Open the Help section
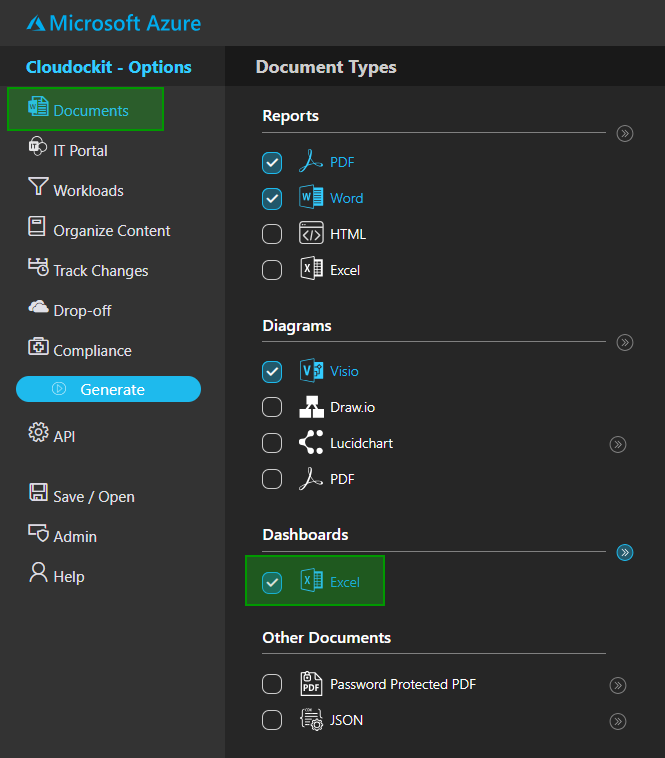The width and height of the screenshot is (665, 758). [x=68, y=577]
